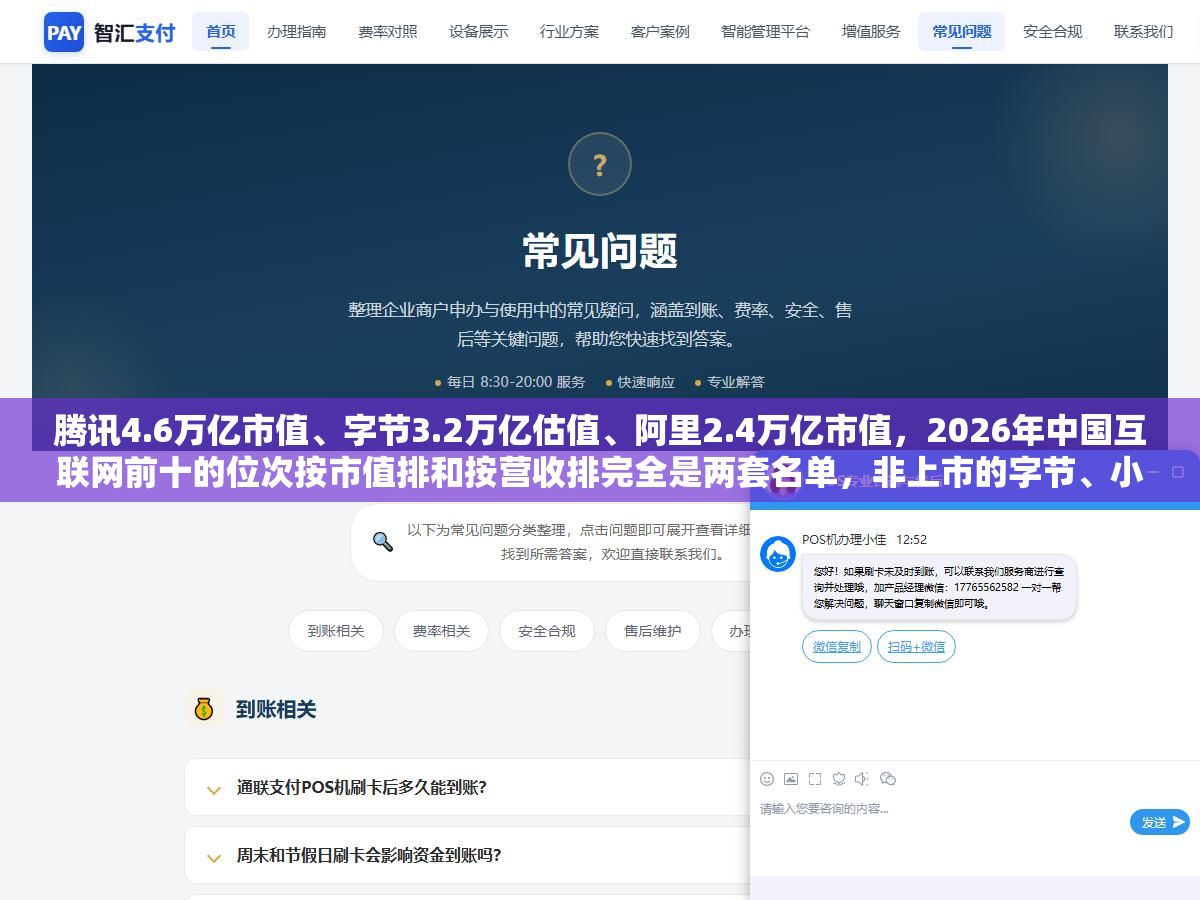Toggle the chat sound speaker icon
This screenshot has width=1200, height=900.
863,778
